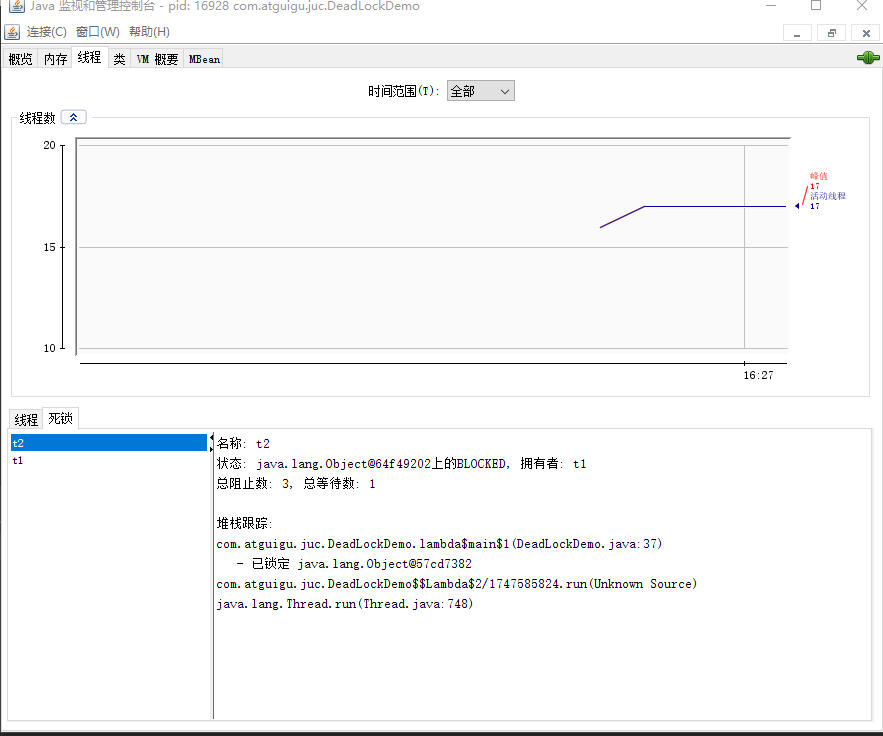Click the 10 y-axis label

(x=50, y=348)
